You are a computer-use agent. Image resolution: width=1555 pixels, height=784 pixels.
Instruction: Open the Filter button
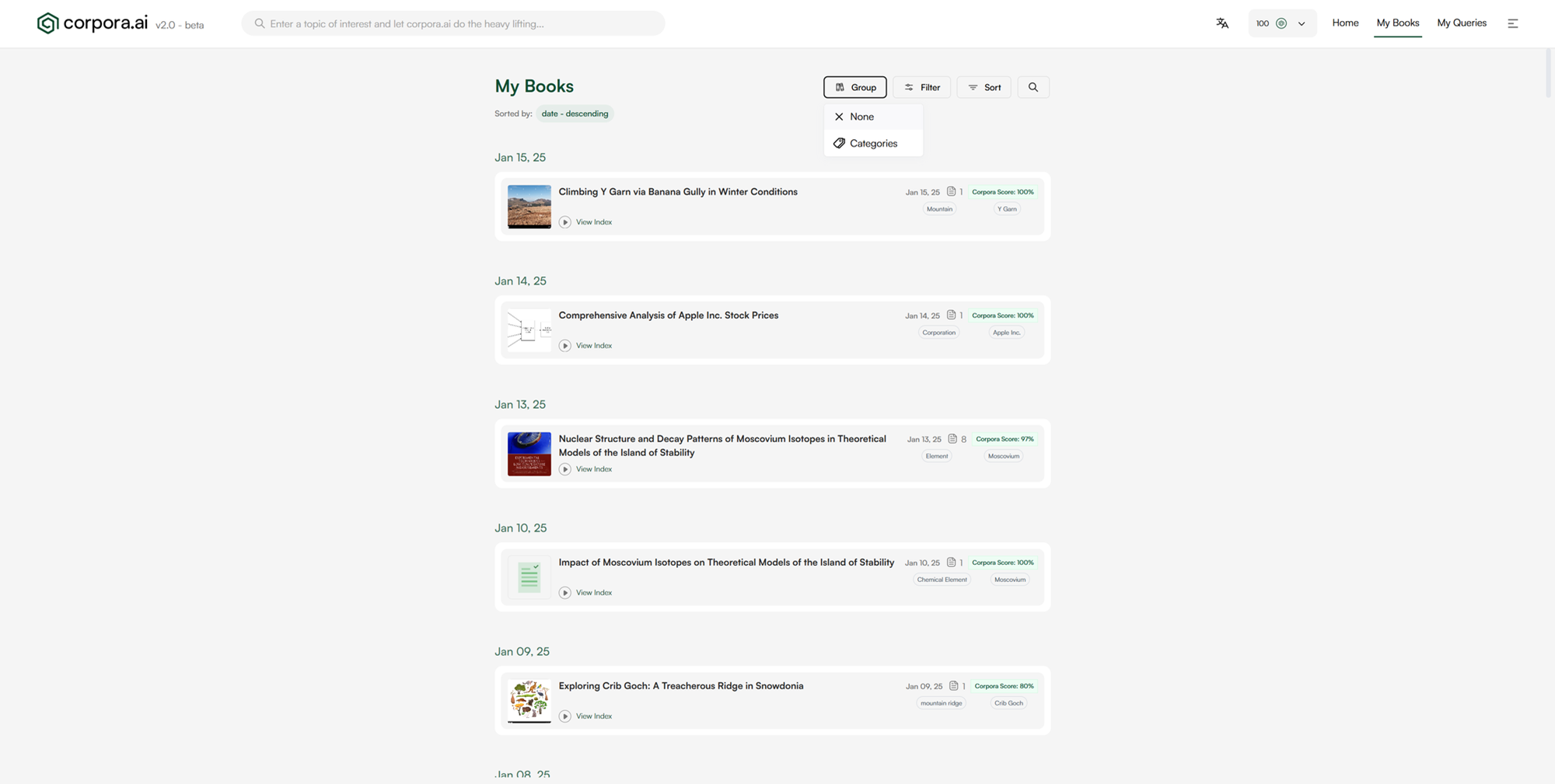pyautogui.click(x=921, y=87)
